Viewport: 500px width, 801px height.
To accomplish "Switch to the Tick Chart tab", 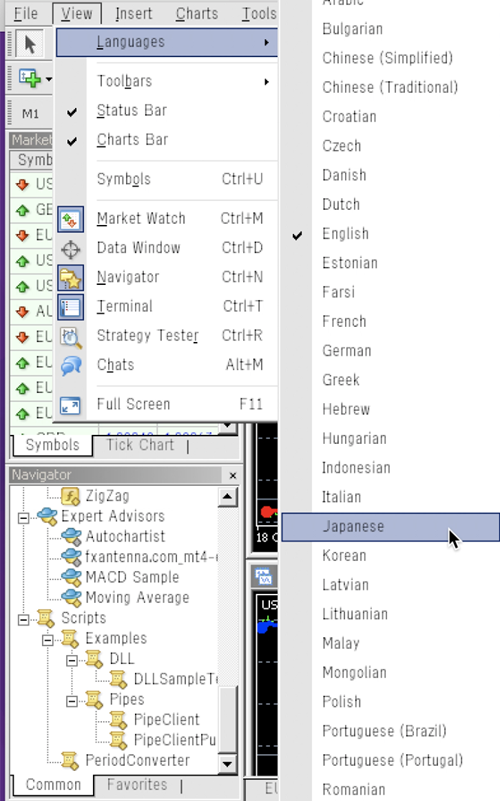I will click(140, 445).
